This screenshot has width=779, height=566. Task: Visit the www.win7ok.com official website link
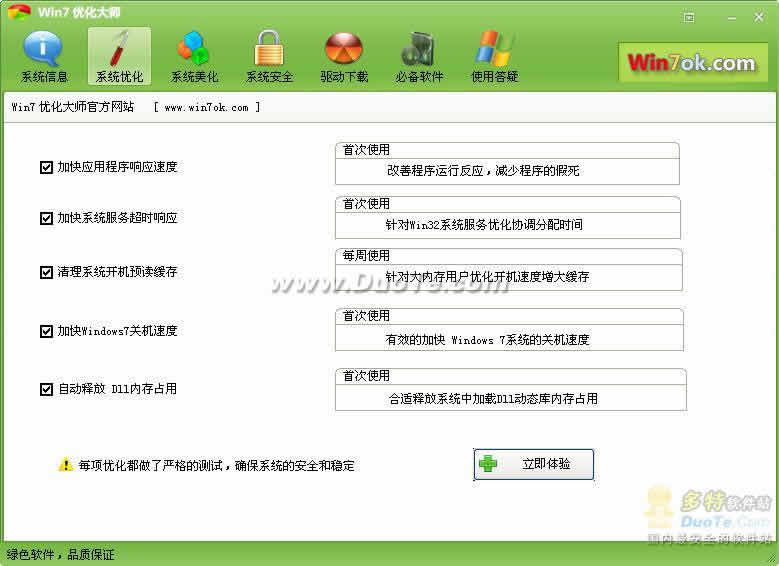click(x=206, y=107)
